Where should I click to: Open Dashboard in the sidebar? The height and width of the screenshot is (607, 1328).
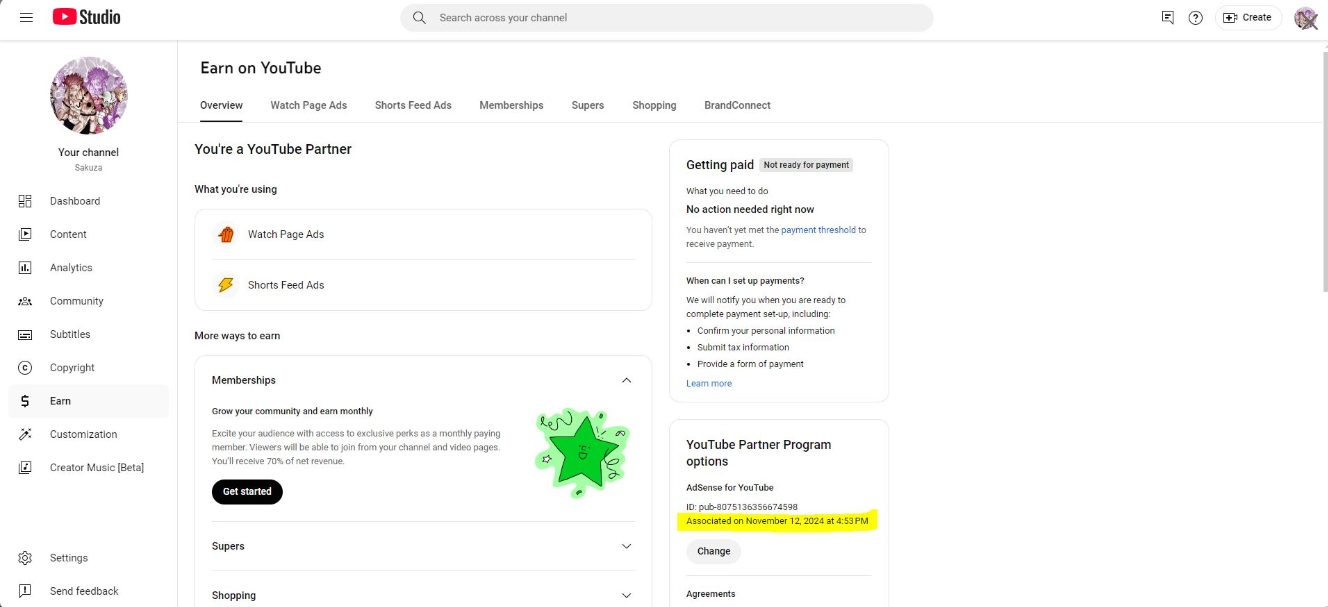click(x=89, y=201)
